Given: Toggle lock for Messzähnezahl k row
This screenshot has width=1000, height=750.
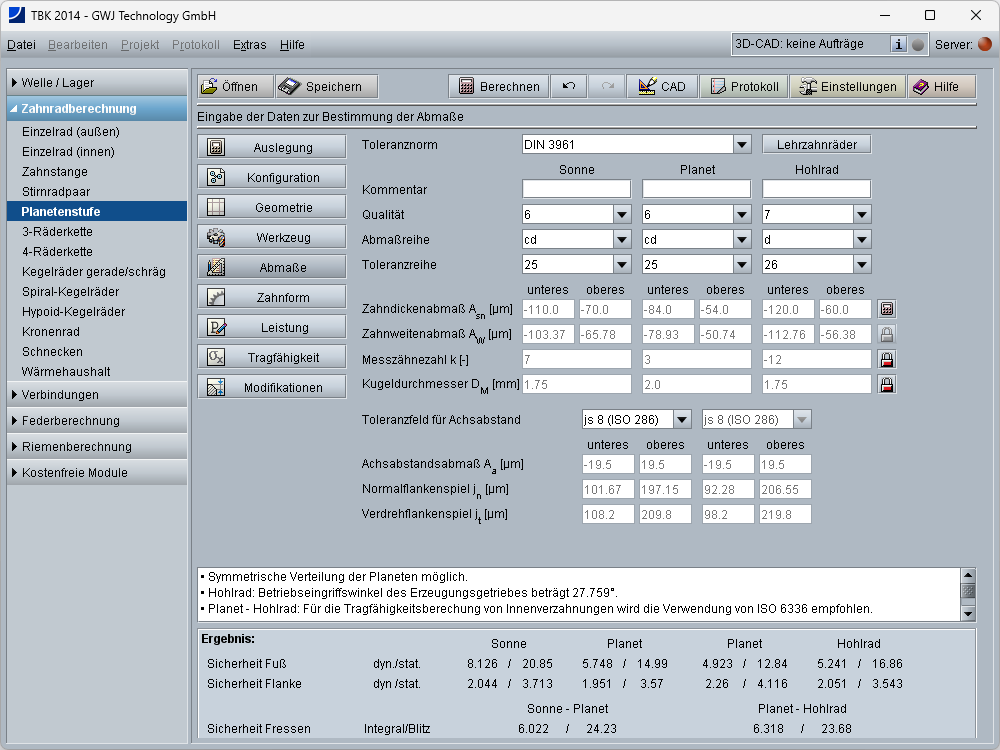Looking at the screenshot, I should 887,359.
